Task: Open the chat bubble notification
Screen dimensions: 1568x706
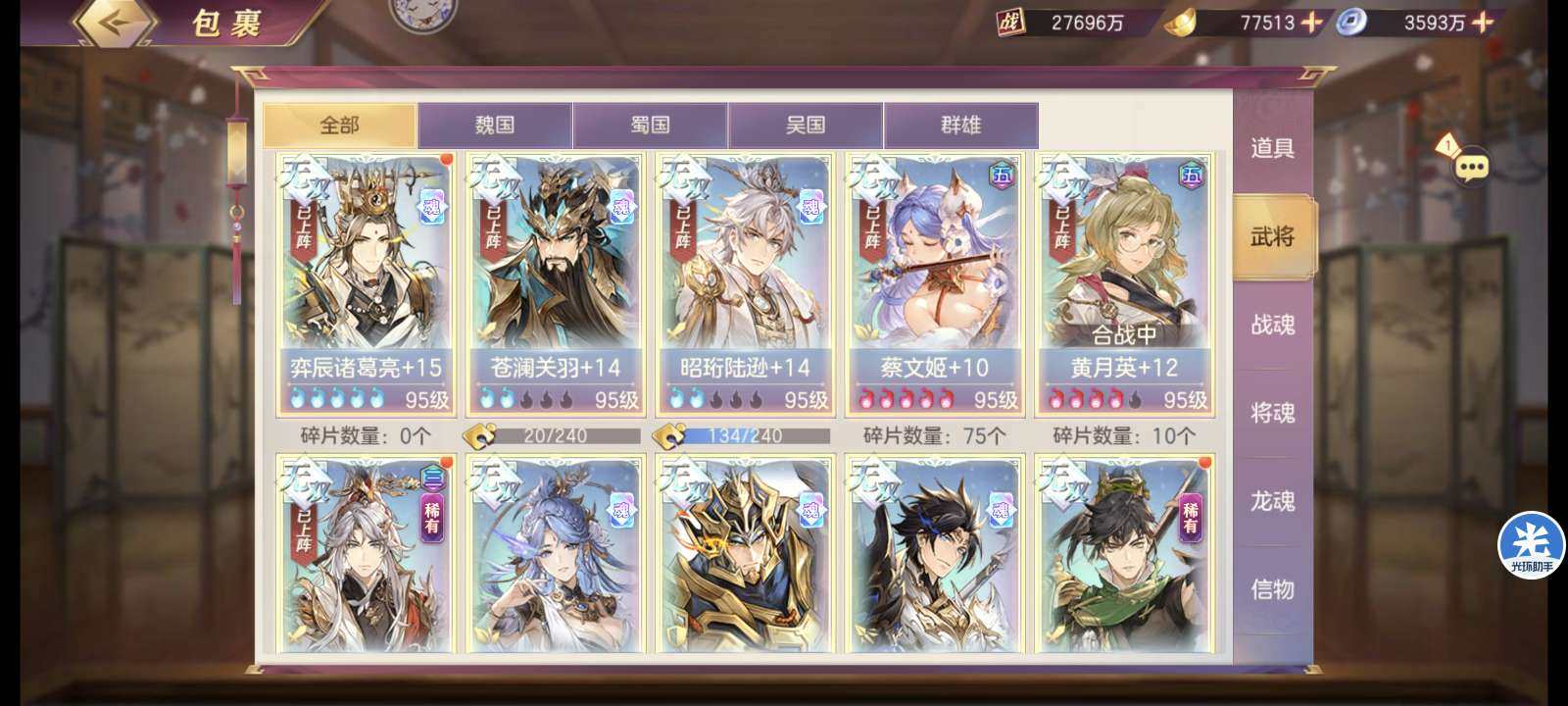Action: coord(1470,167)
